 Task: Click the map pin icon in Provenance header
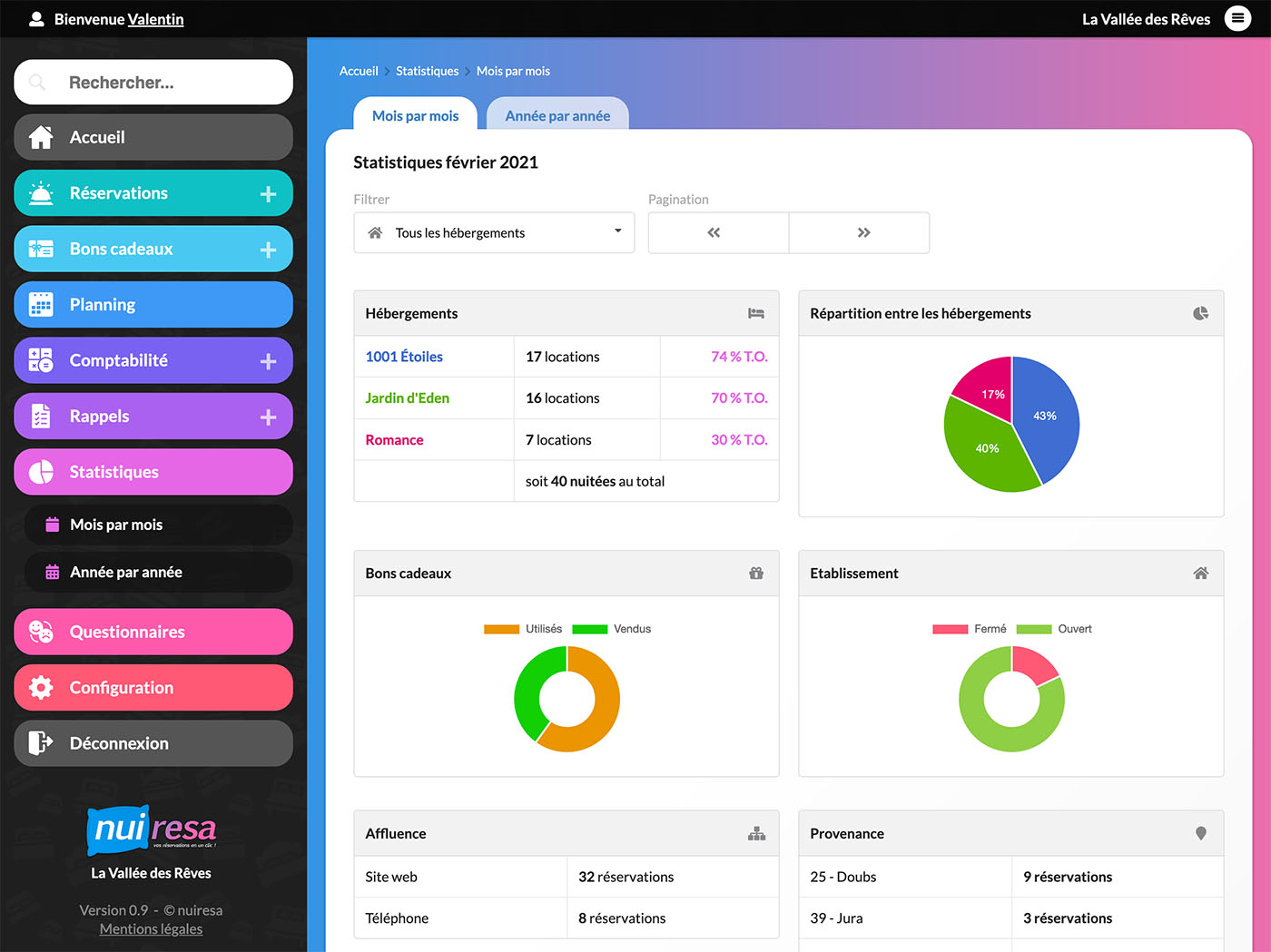pos(1200,834)
